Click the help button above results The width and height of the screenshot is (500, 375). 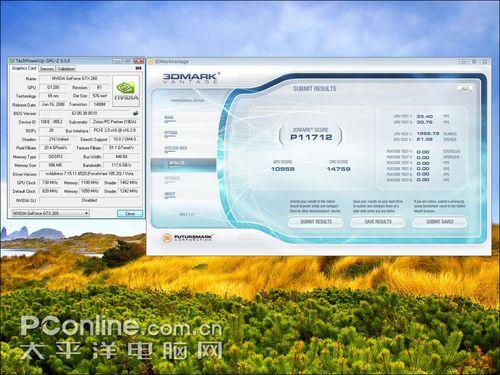point(465,89)
